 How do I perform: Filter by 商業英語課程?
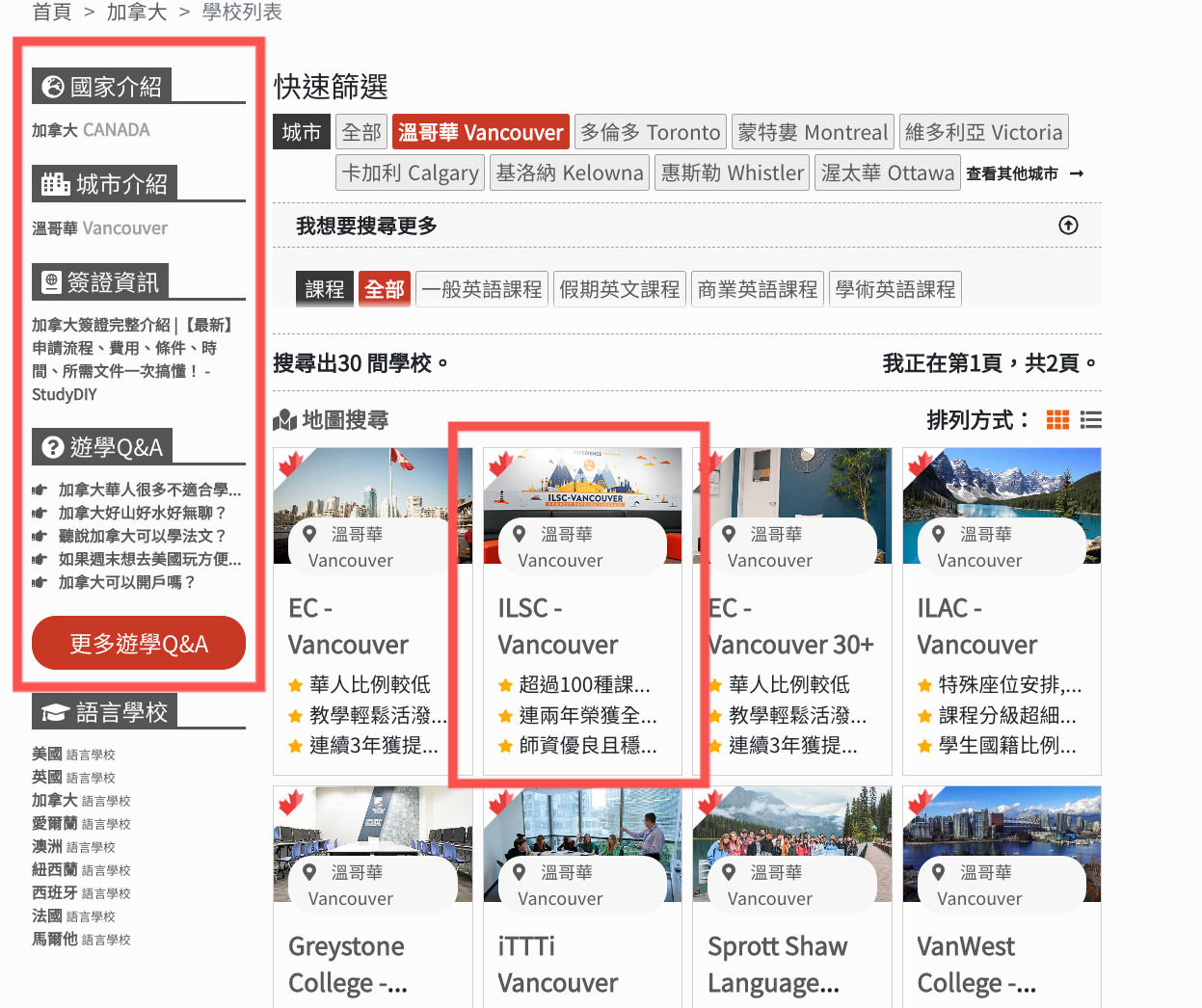(x=758, y=289)
